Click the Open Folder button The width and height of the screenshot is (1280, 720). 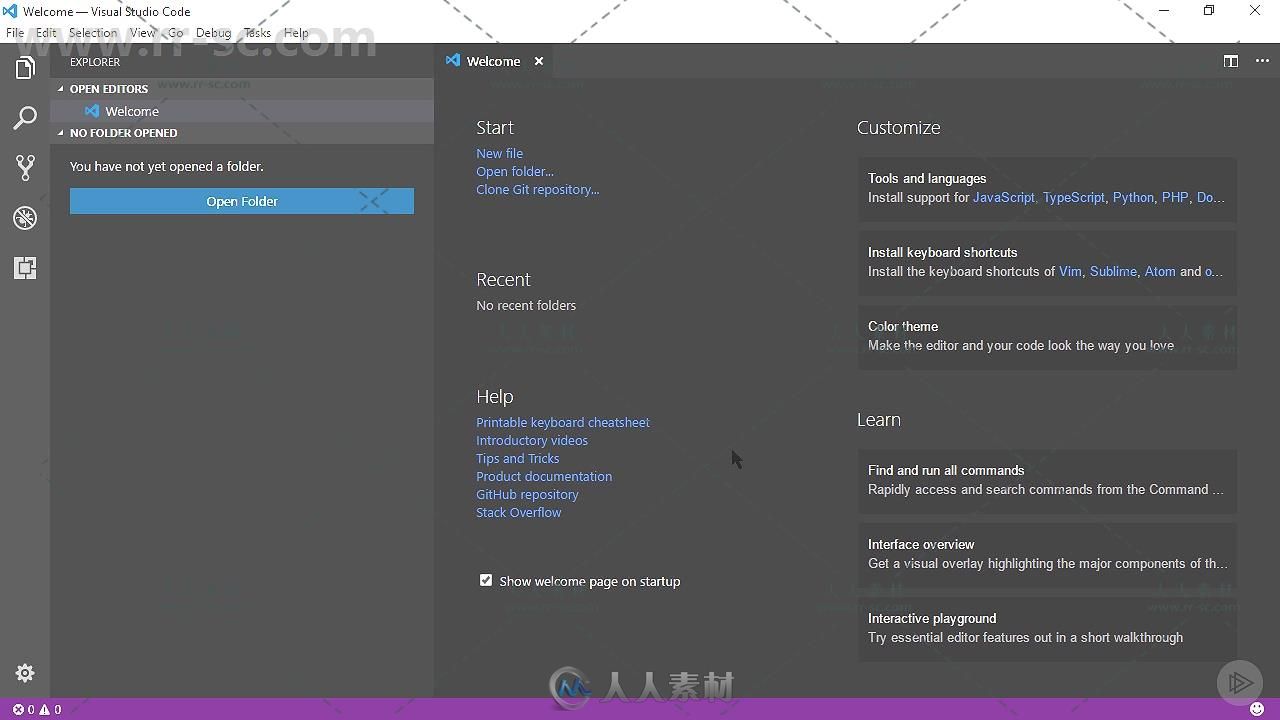tap(242, 201)
